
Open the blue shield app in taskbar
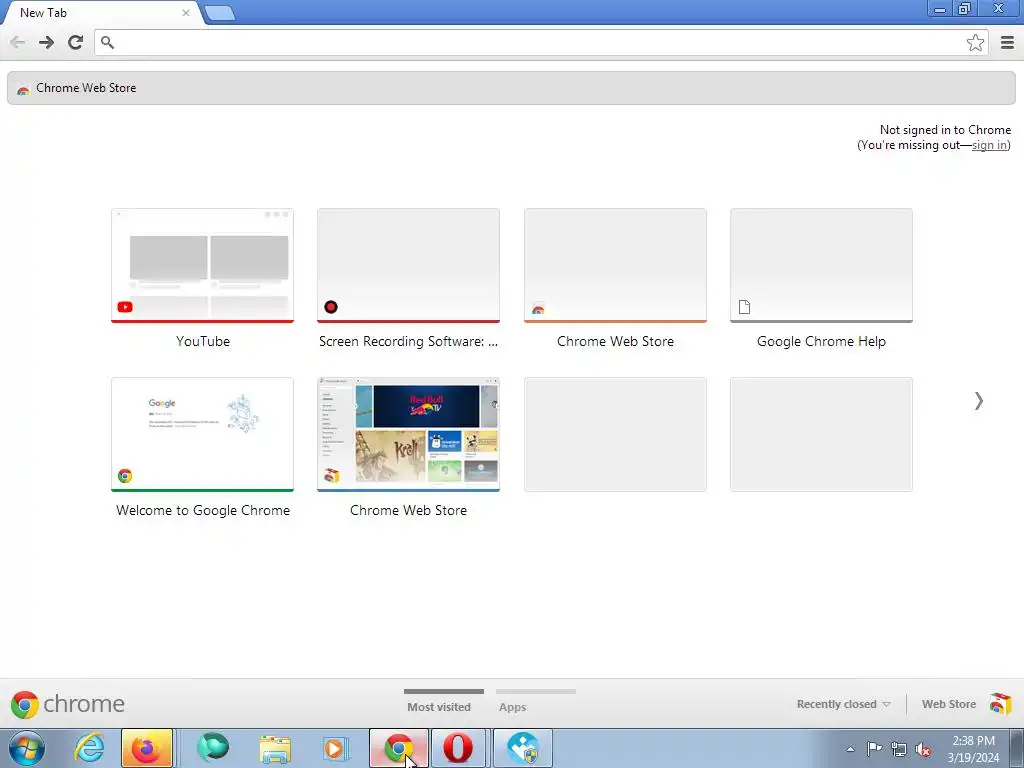point(523,748)
